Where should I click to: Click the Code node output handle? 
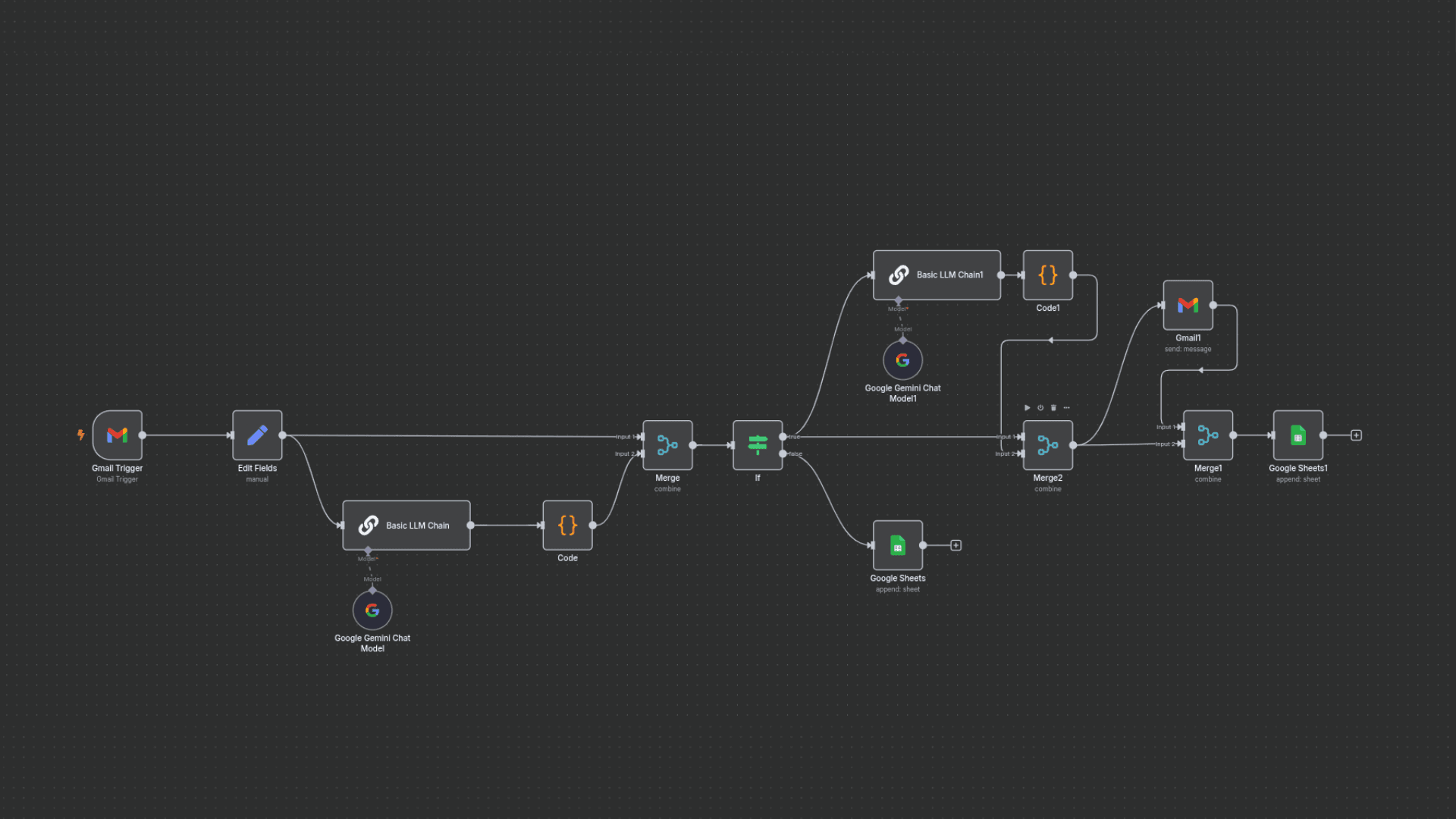pyautogui.click(x=592, y=525)
